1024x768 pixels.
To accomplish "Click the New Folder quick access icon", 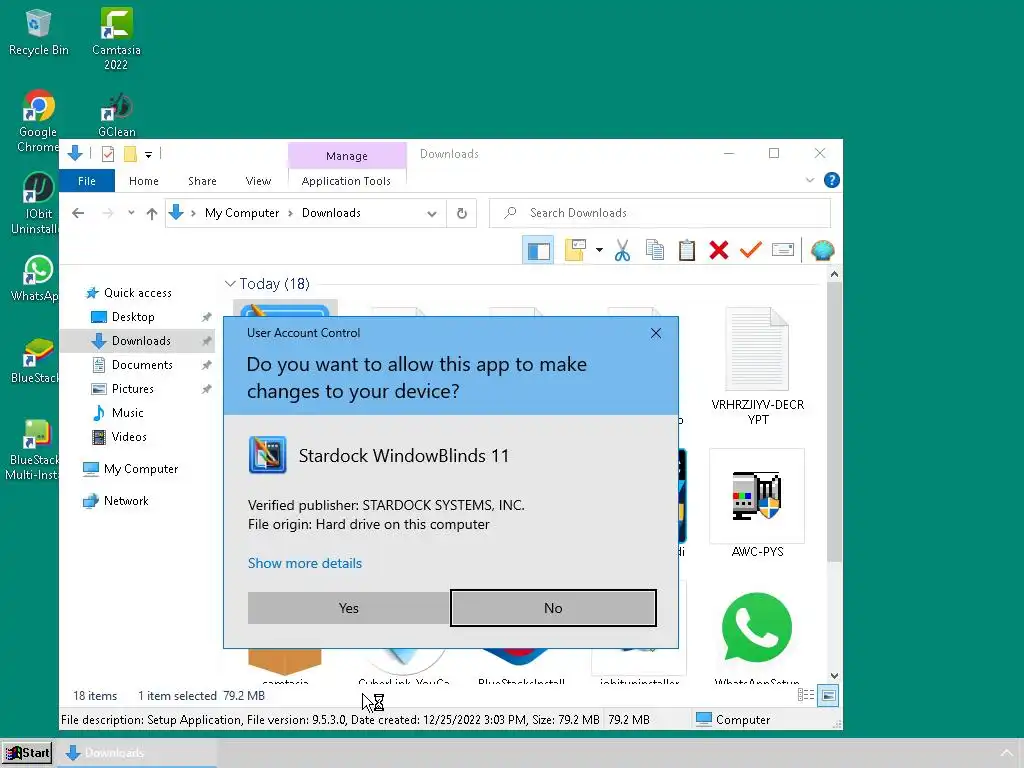I will pos(130,154).
